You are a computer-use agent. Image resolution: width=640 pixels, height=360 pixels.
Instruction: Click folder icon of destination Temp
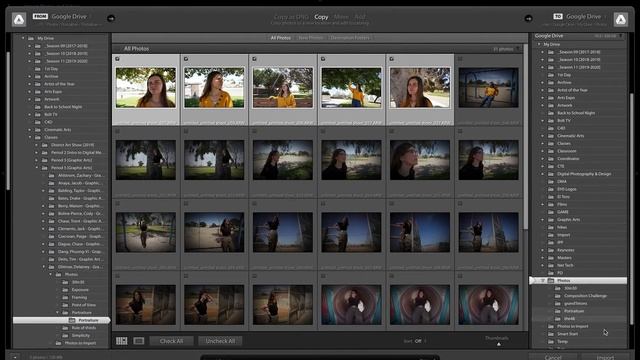click(x=551, y=341)
